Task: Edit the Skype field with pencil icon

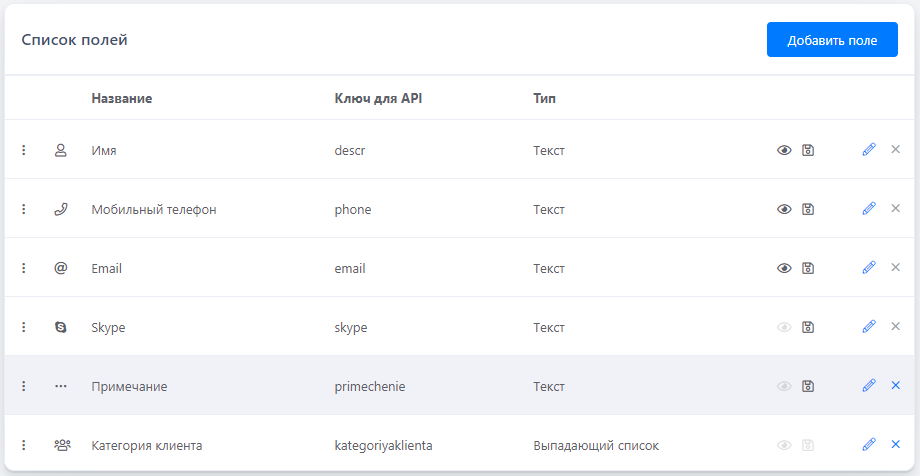Action: coord(868,327)
